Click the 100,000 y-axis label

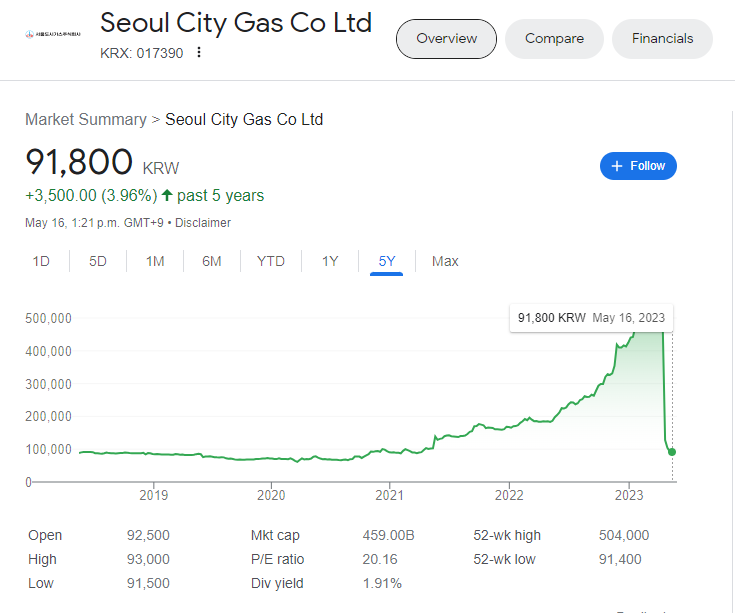(48, 449)
